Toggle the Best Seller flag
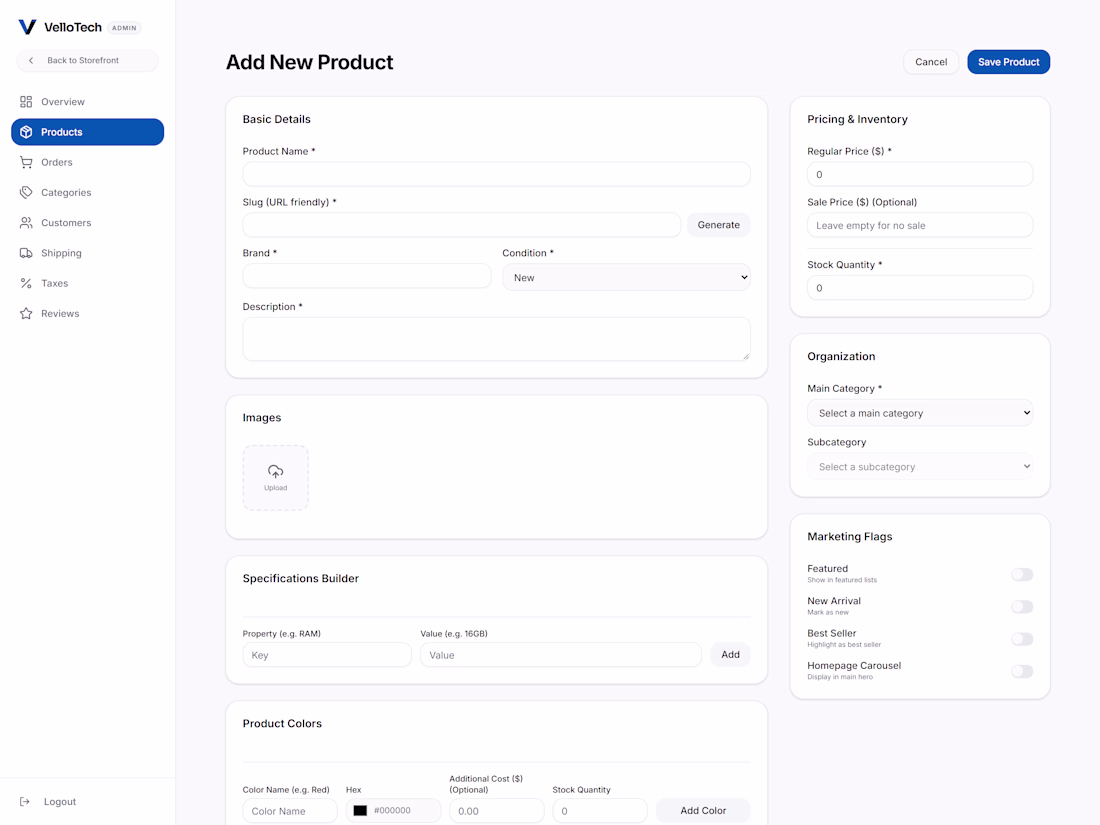 1022,639
